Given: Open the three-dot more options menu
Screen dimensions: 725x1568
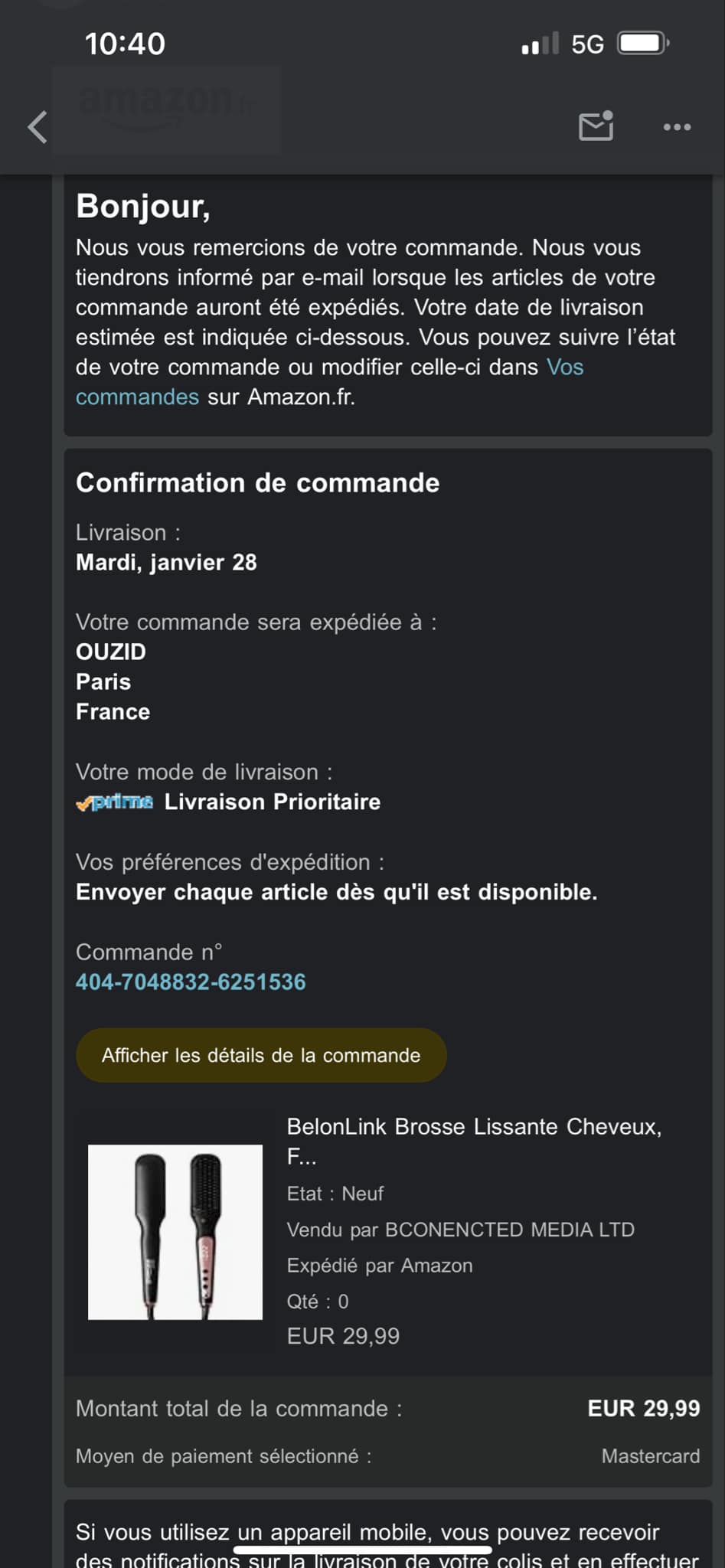Looking at the screenshot, I should click(x=677, y=127).
